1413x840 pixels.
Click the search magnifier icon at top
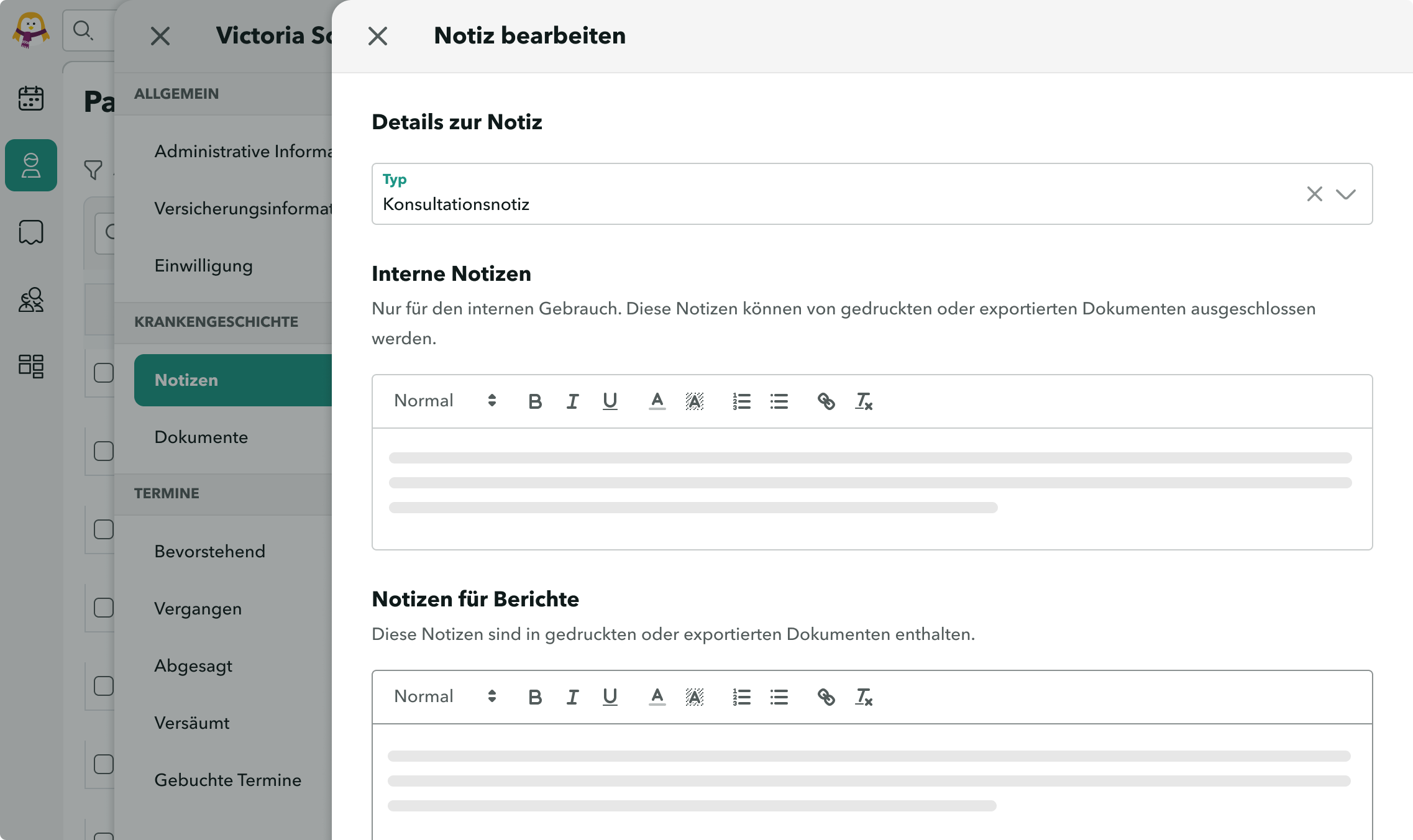pyautogui.click(x=82, y=30)
